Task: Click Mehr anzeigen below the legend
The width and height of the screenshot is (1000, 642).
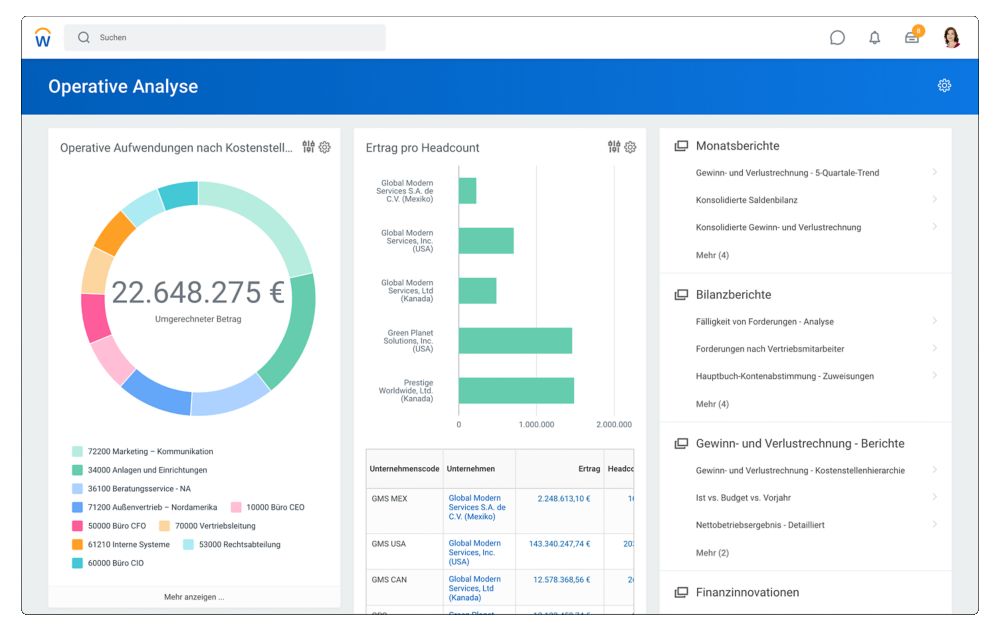Action: (x=194, y=597)
